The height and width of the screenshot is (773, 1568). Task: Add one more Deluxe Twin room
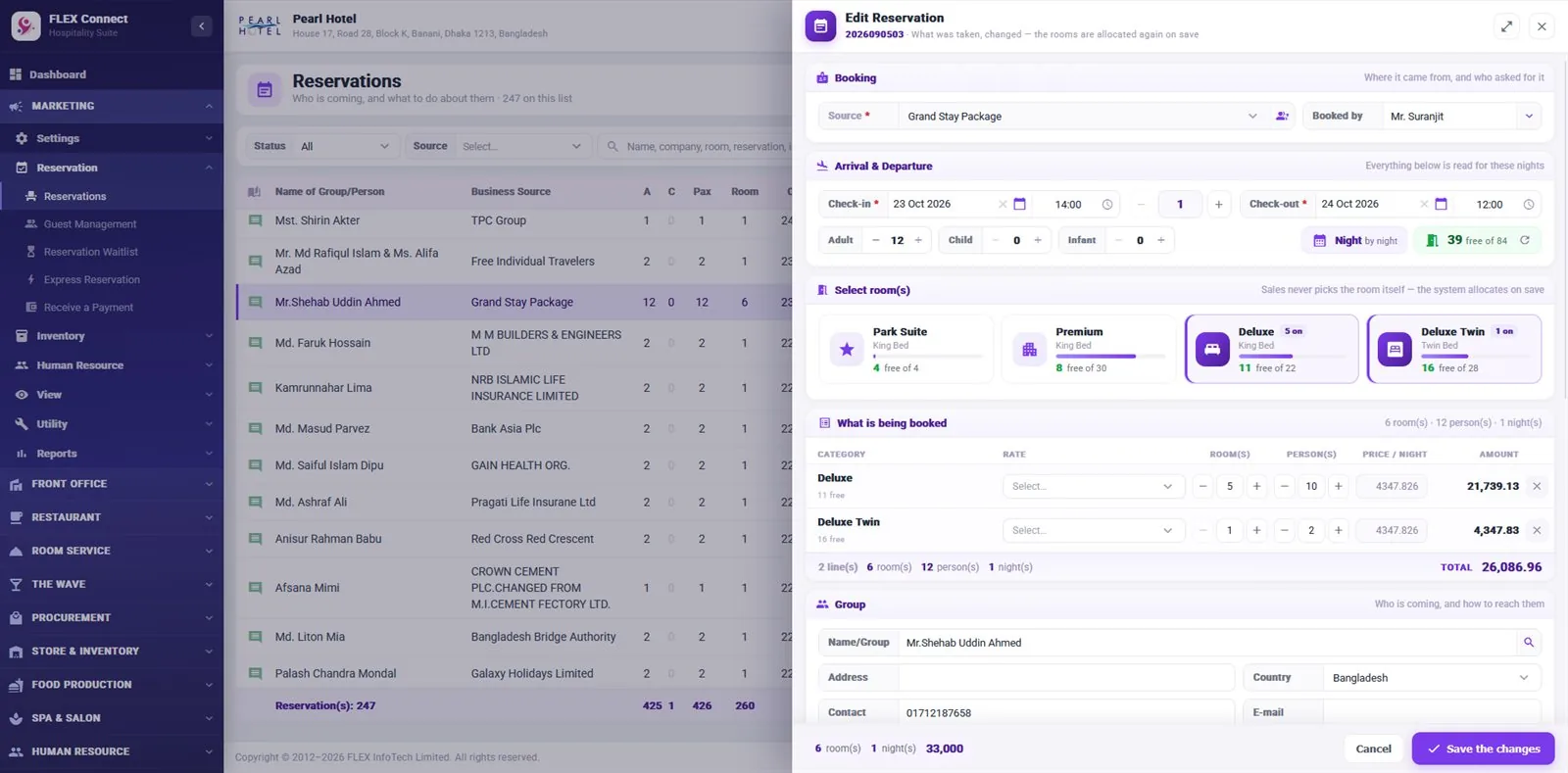tap(1256, 530)
